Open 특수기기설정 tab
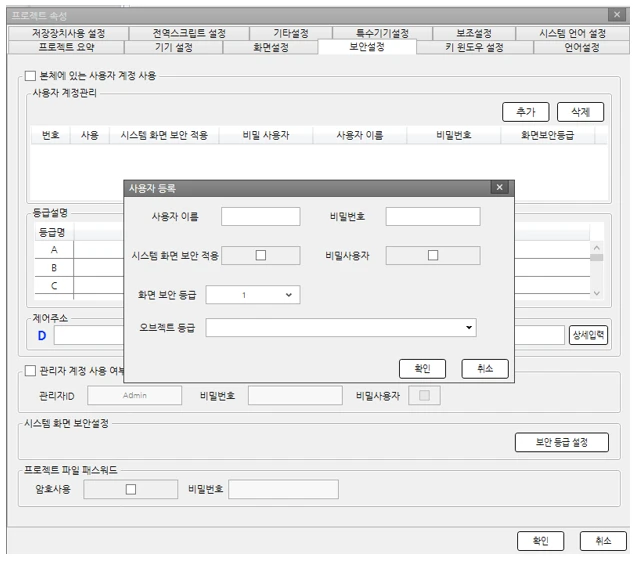 pyautogui.click(x=382, y=33)
